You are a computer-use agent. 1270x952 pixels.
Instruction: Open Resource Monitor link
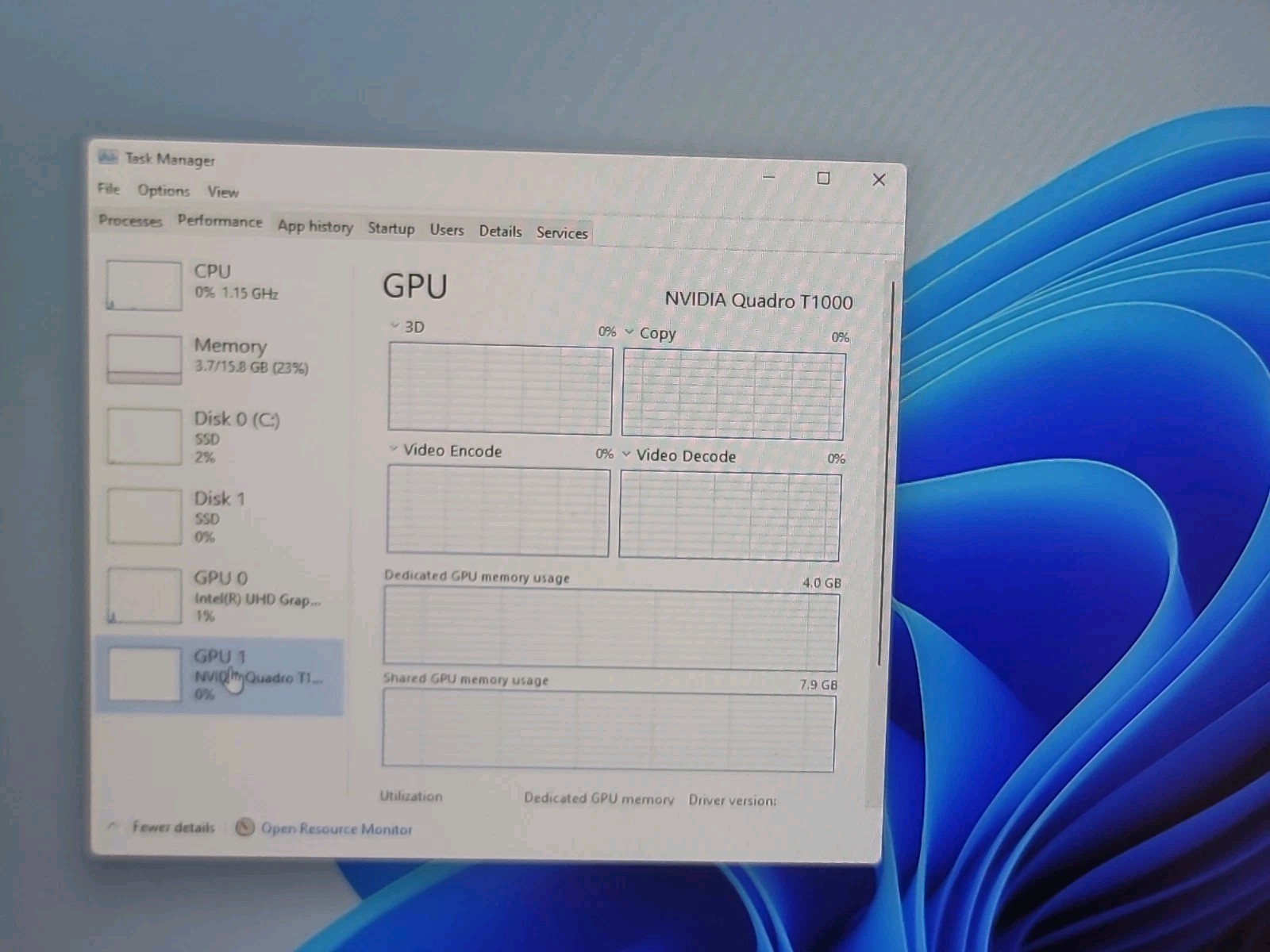pyautogui.click(x=337, y=829)
